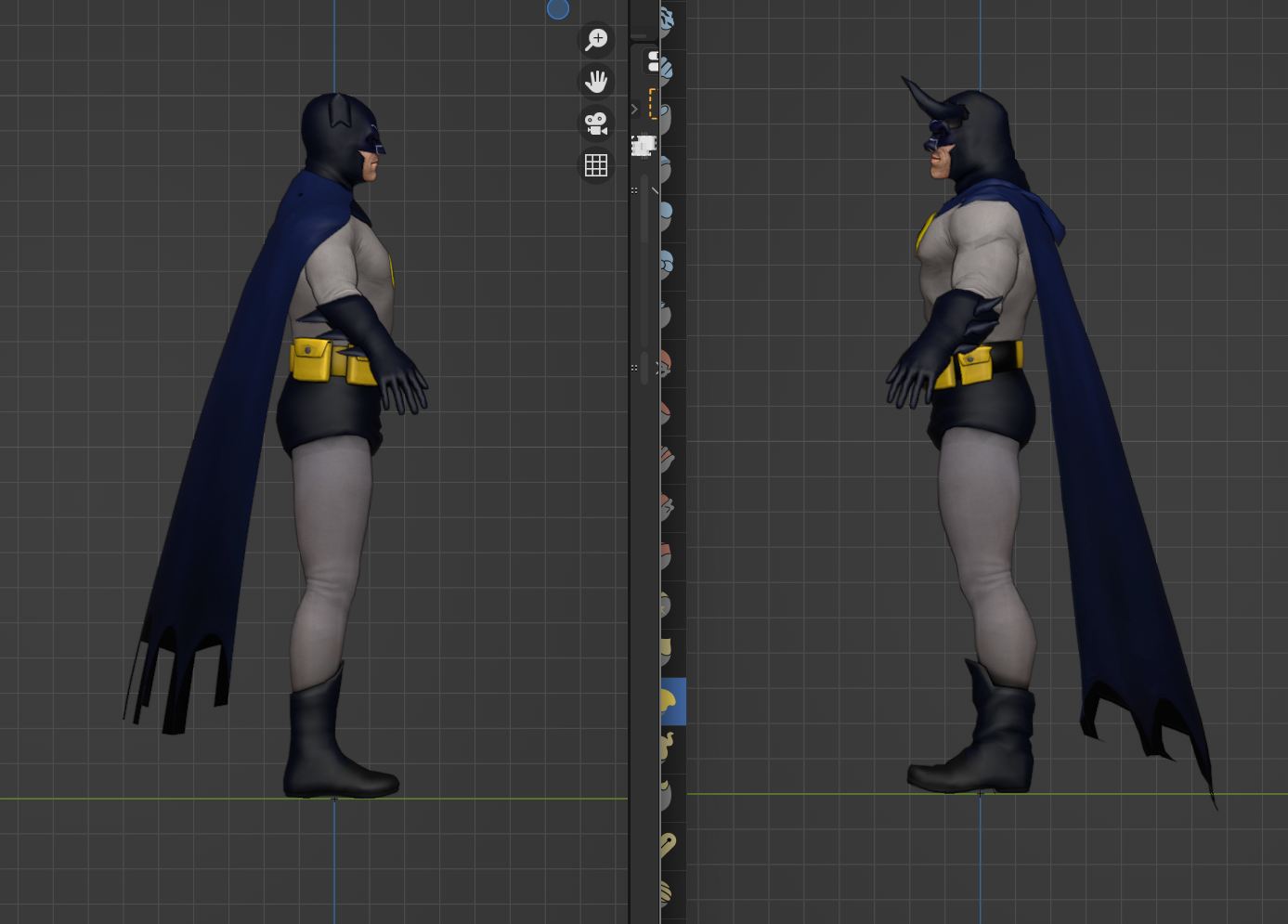1288x924 pixels.
Task: Toggle perspective/orthographic grid gizmo
Action: (596, 165)
